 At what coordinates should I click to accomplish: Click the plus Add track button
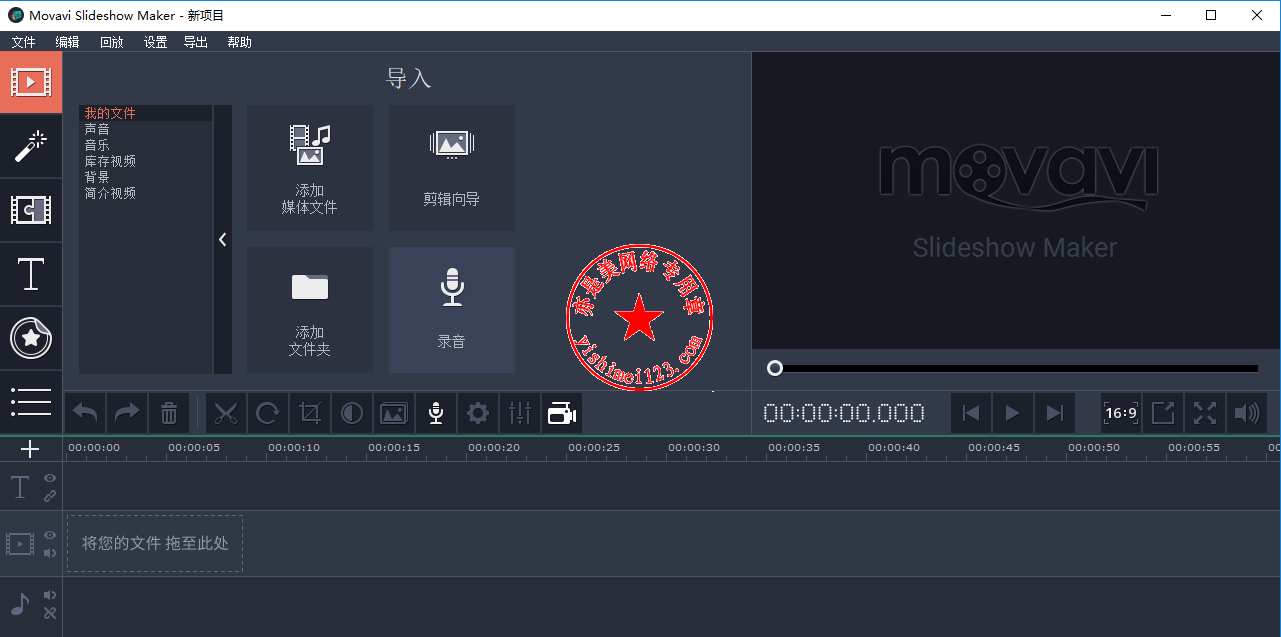(x=30, y=449)
